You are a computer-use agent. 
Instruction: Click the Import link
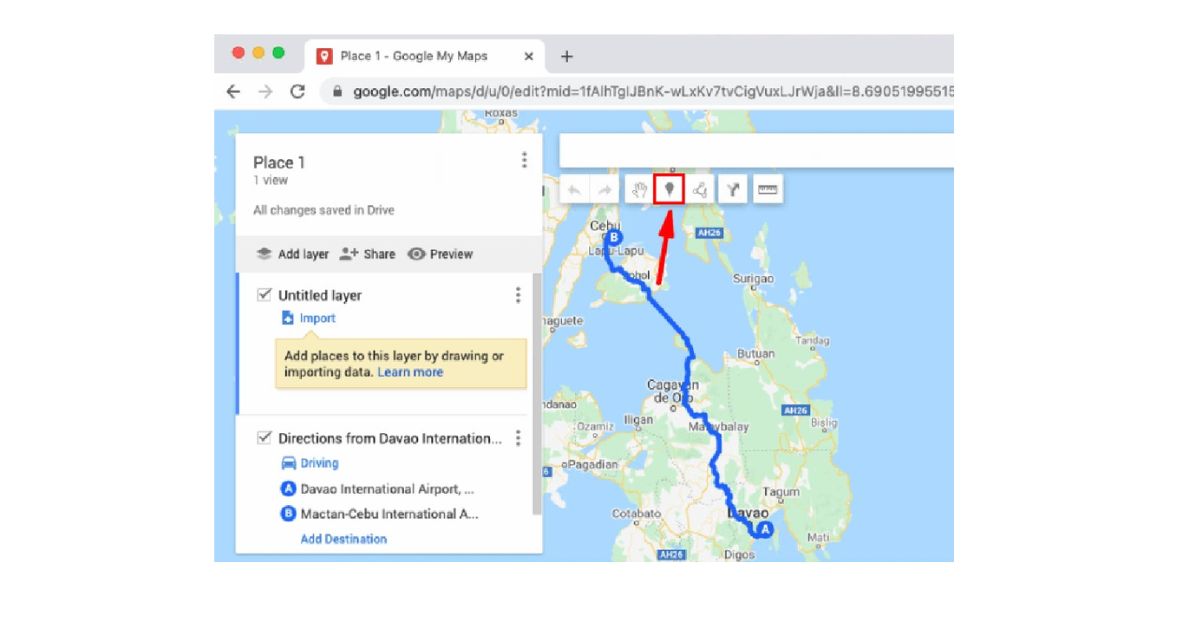point(318,318)
